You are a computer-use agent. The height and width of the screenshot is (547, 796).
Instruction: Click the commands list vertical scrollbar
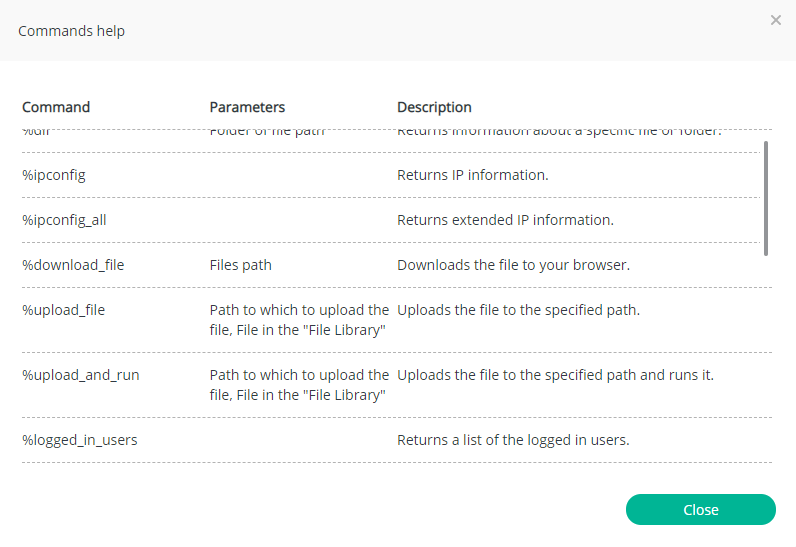766,198
